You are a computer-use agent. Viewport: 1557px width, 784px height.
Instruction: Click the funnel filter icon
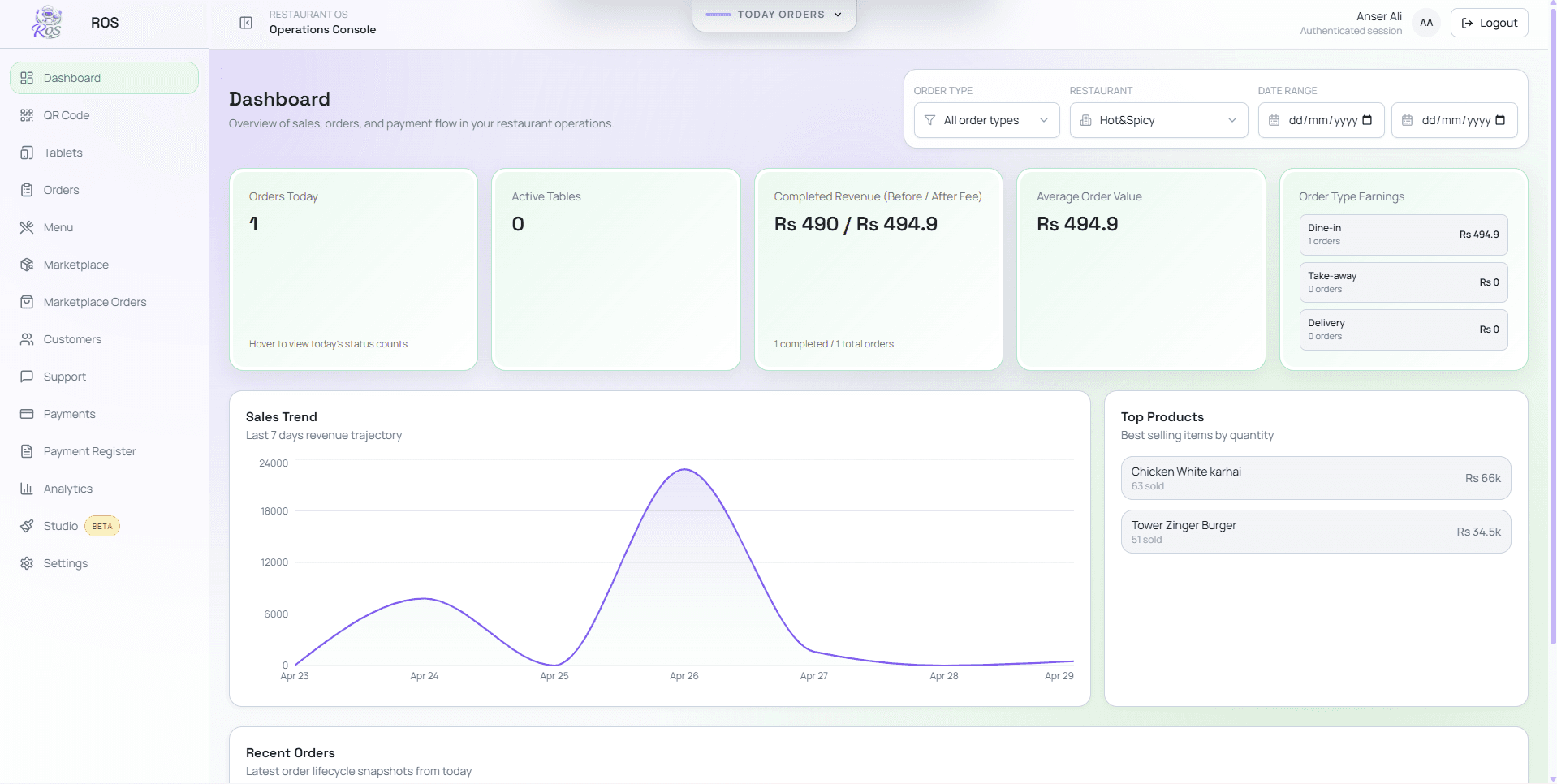click(x=929, y=120)
